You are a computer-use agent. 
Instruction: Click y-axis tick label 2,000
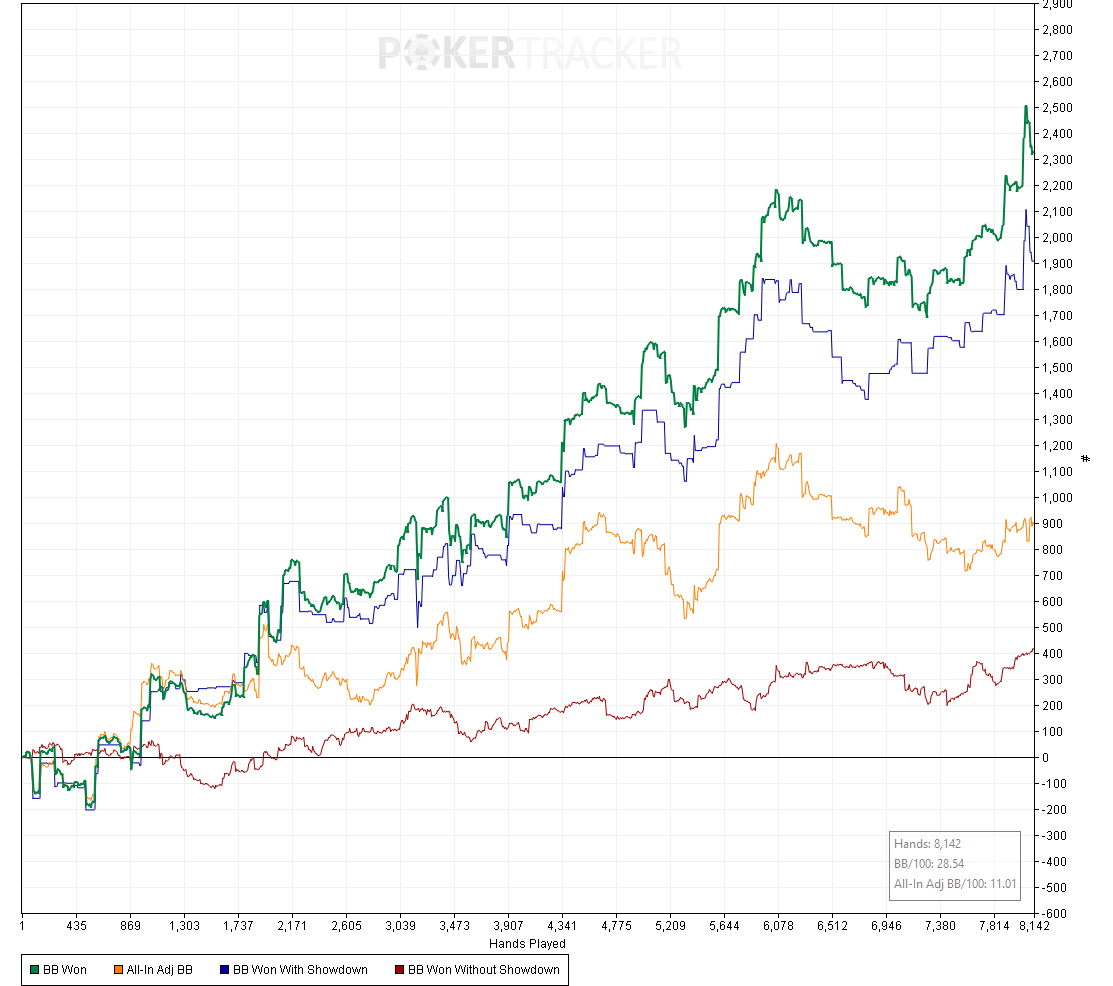(x=1058, y=238)
